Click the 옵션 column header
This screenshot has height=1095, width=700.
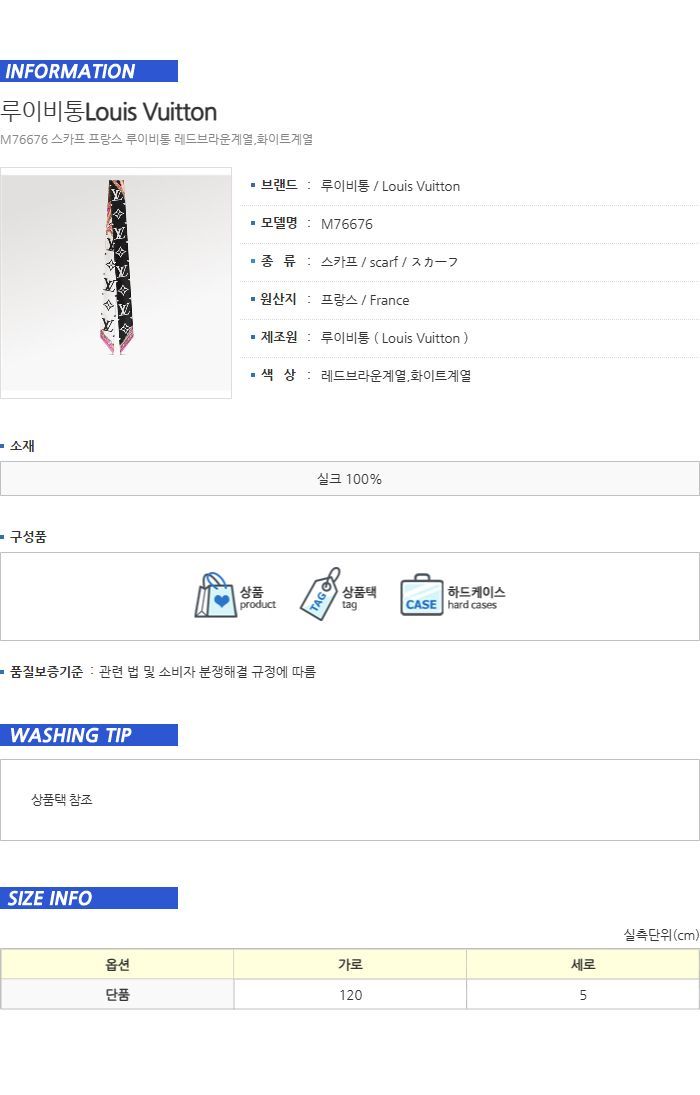pyautogui.click(x=117, y=964)
